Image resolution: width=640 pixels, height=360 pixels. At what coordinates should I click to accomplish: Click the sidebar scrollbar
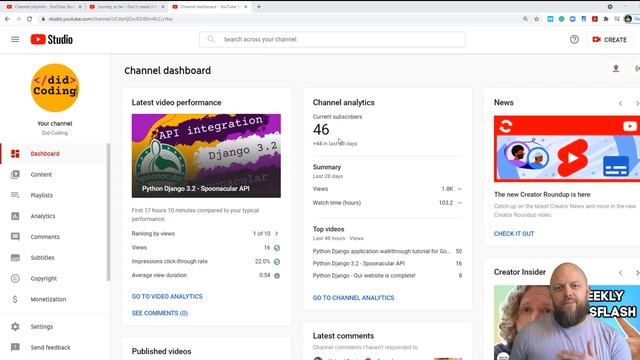pyautogui.click(x=109, y=212)
